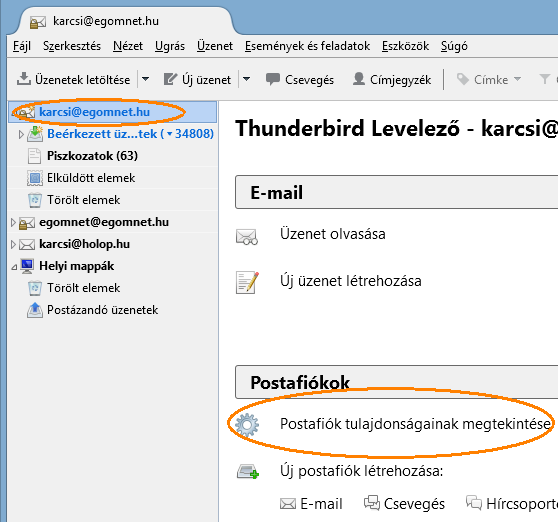Open the Új üzenet dropdown arrow
This screenshot has width=558, height=522.
pyautogui.click(x=247, y=79)
